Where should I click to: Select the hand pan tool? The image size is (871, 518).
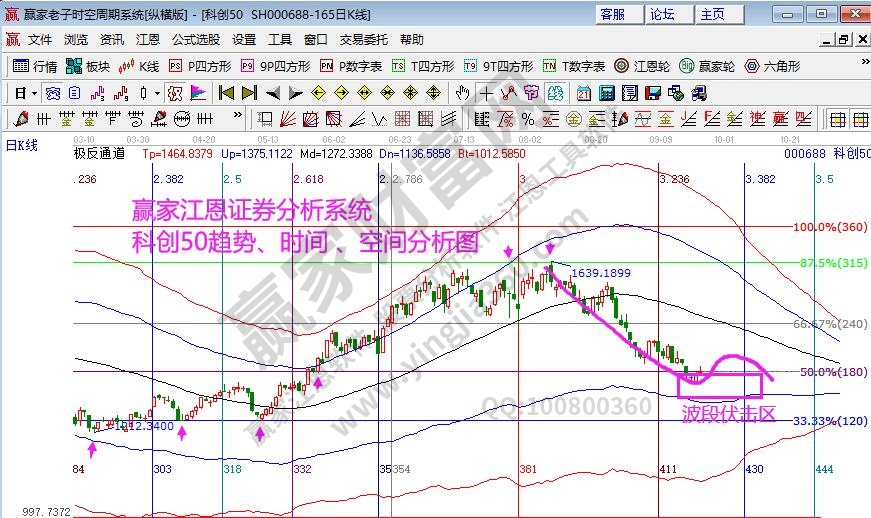(462, 93)
